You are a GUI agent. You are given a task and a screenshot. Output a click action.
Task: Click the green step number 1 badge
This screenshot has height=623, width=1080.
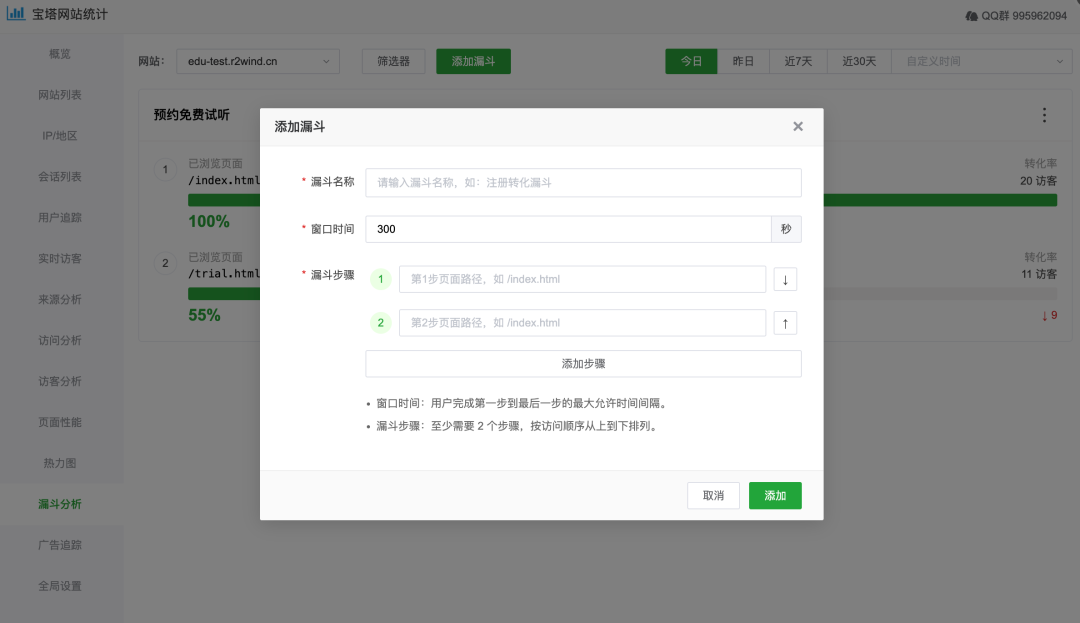point(380,279)
